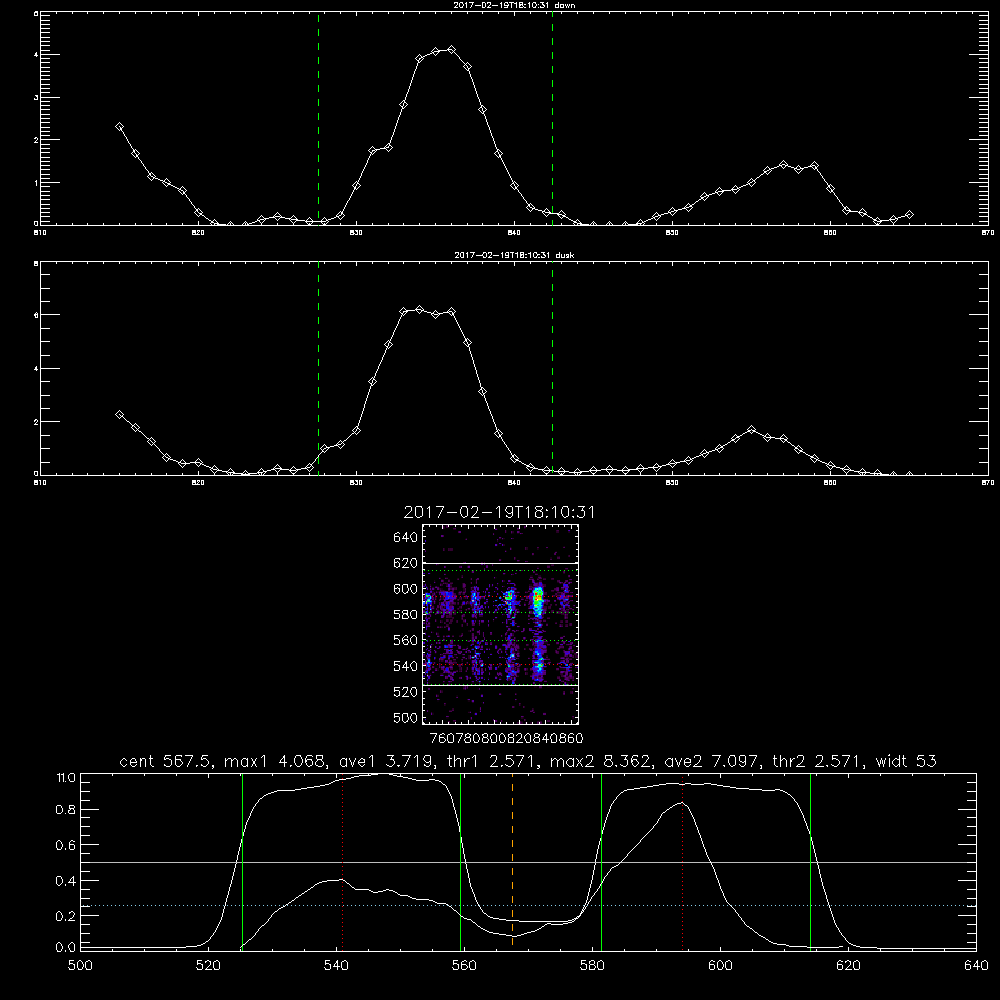Click heatmap x-axis label string 760780800820840860
1000x1000 pixels.
[506, 738]
